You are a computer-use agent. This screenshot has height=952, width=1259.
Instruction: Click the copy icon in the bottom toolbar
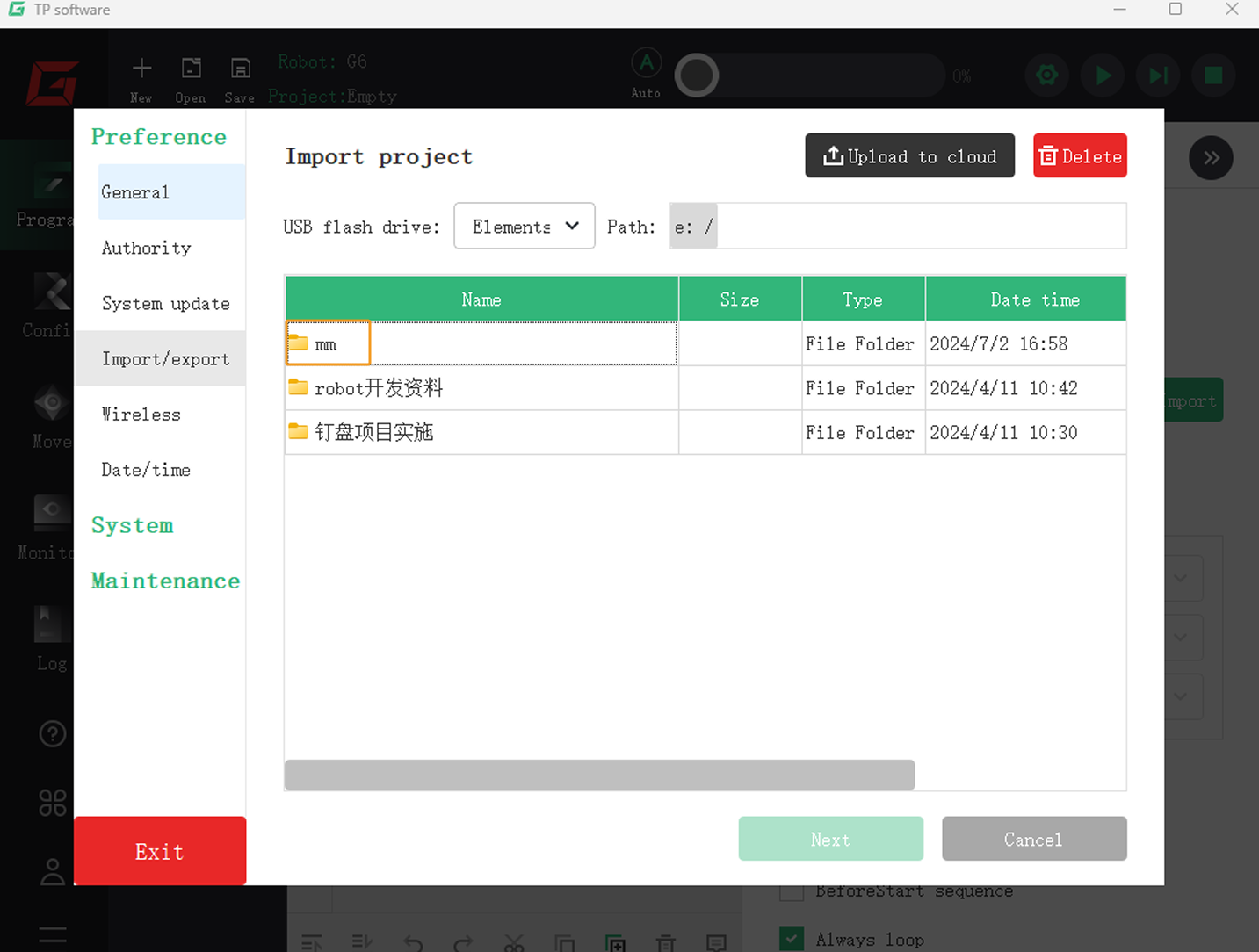[x=565, y=943]
